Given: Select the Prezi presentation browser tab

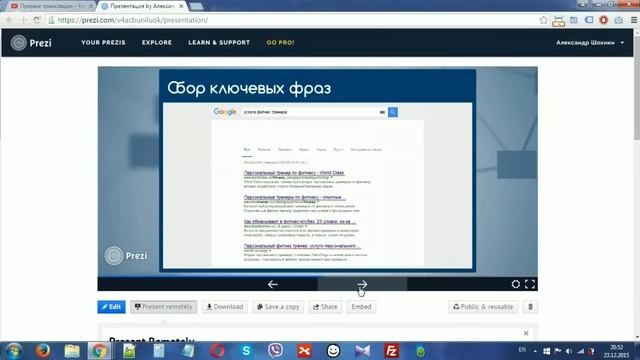Looking at the screenshot, I should pos(142,6).
